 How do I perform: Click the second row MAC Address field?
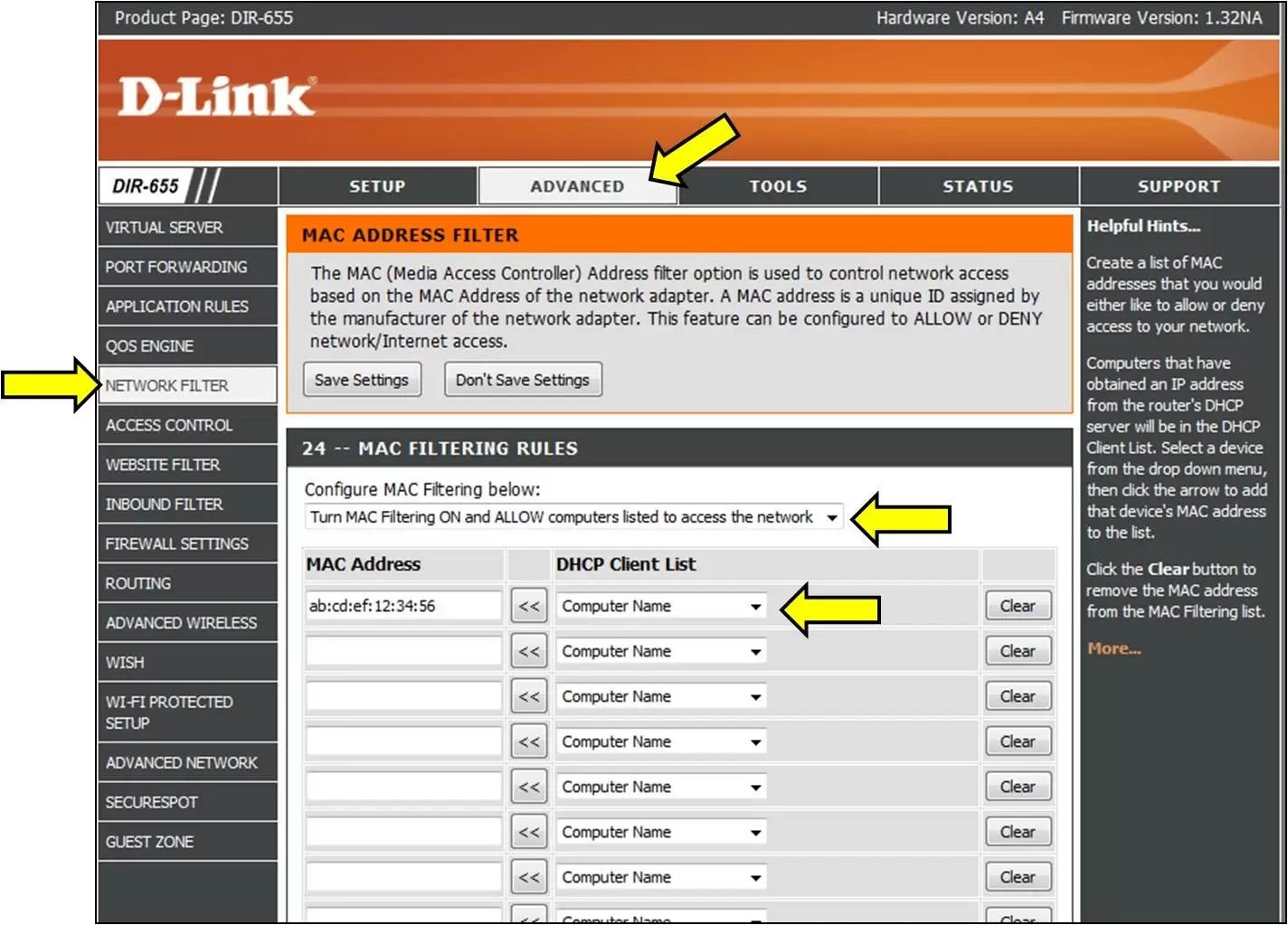coord(403,651)
